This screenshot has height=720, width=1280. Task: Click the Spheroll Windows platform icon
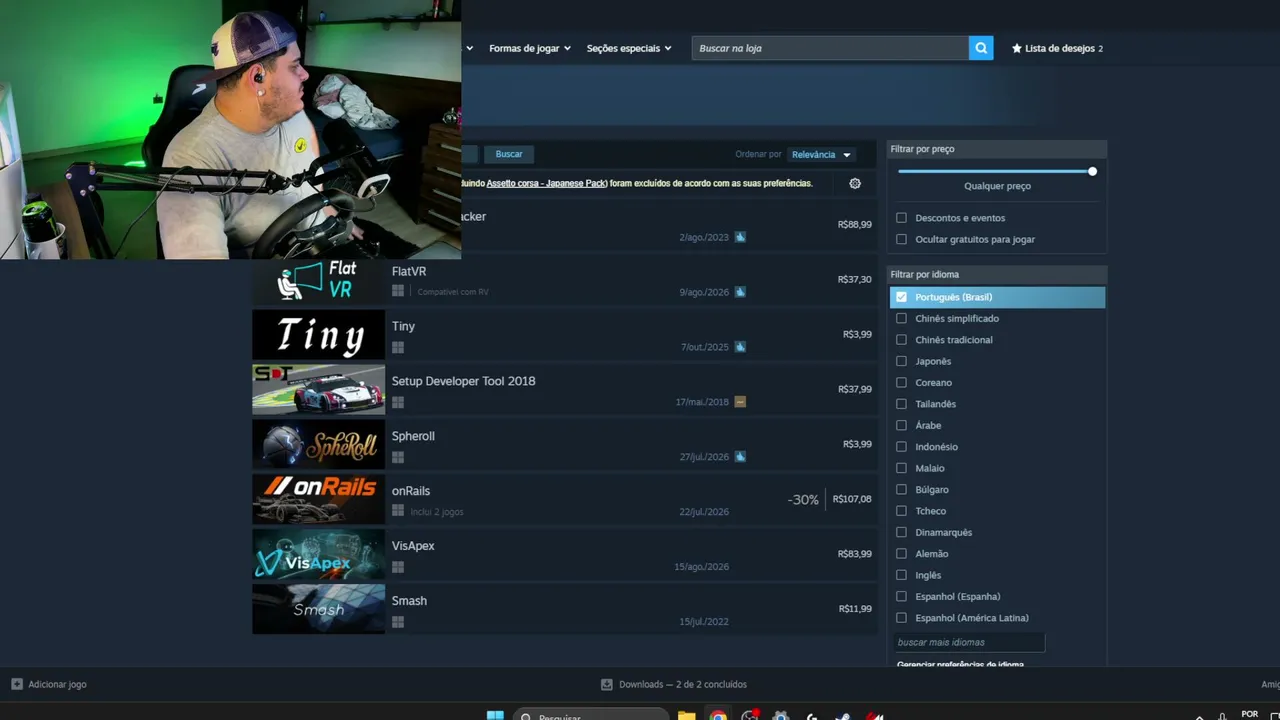(x=398, y=457)
